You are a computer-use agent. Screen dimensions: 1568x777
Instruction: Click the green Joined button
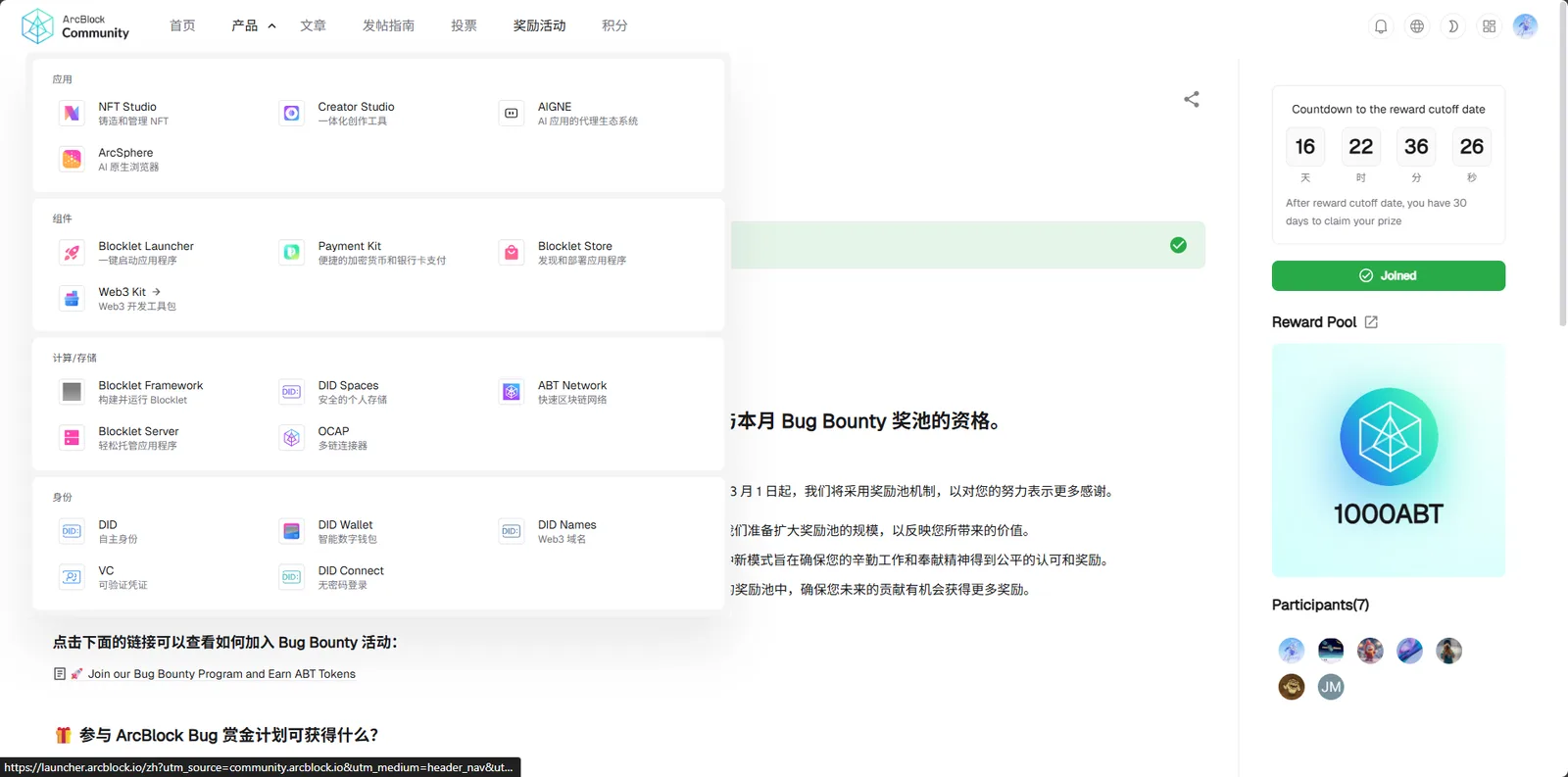1389,275
